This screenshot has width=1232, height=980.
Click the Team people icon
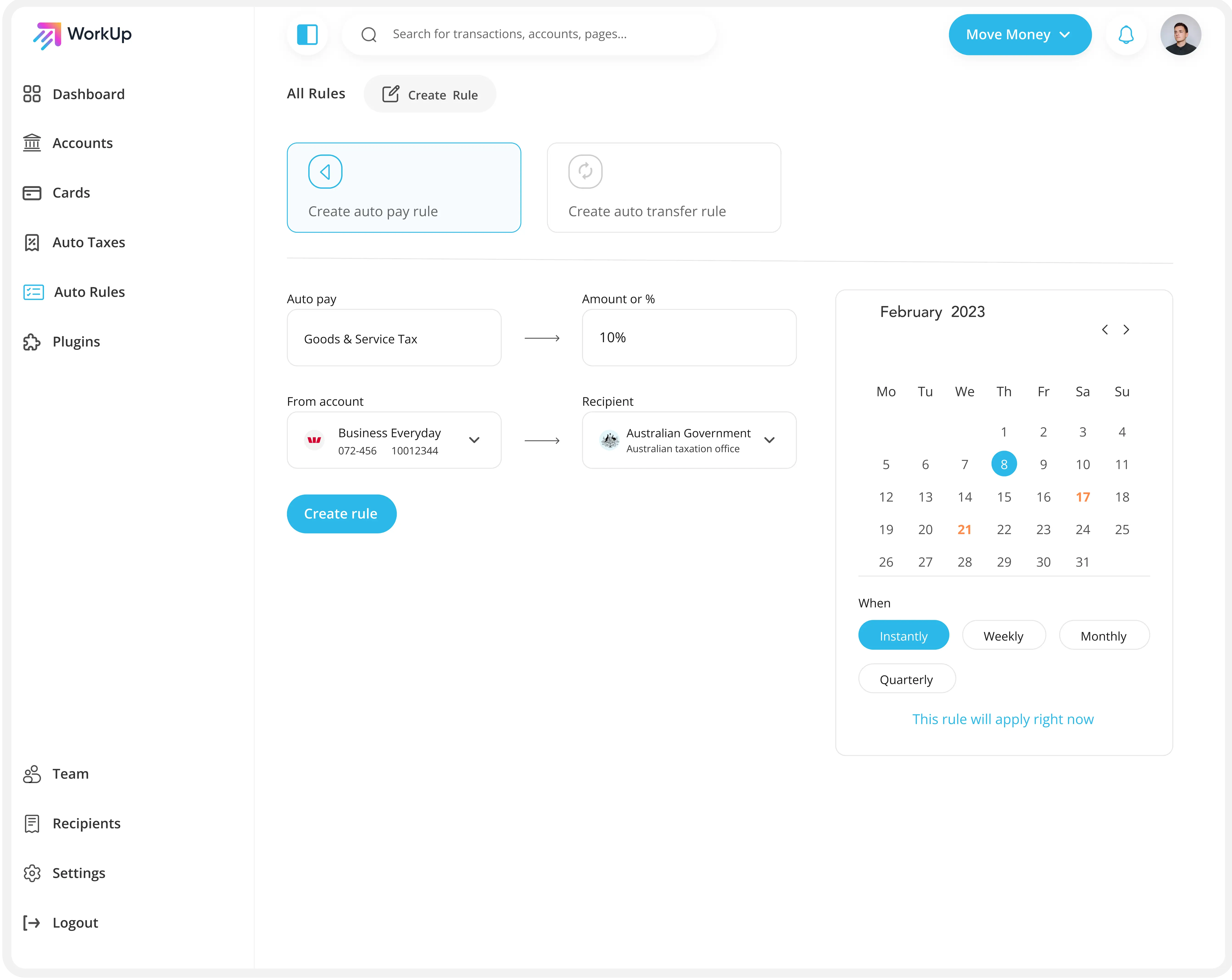click(32, 774)
